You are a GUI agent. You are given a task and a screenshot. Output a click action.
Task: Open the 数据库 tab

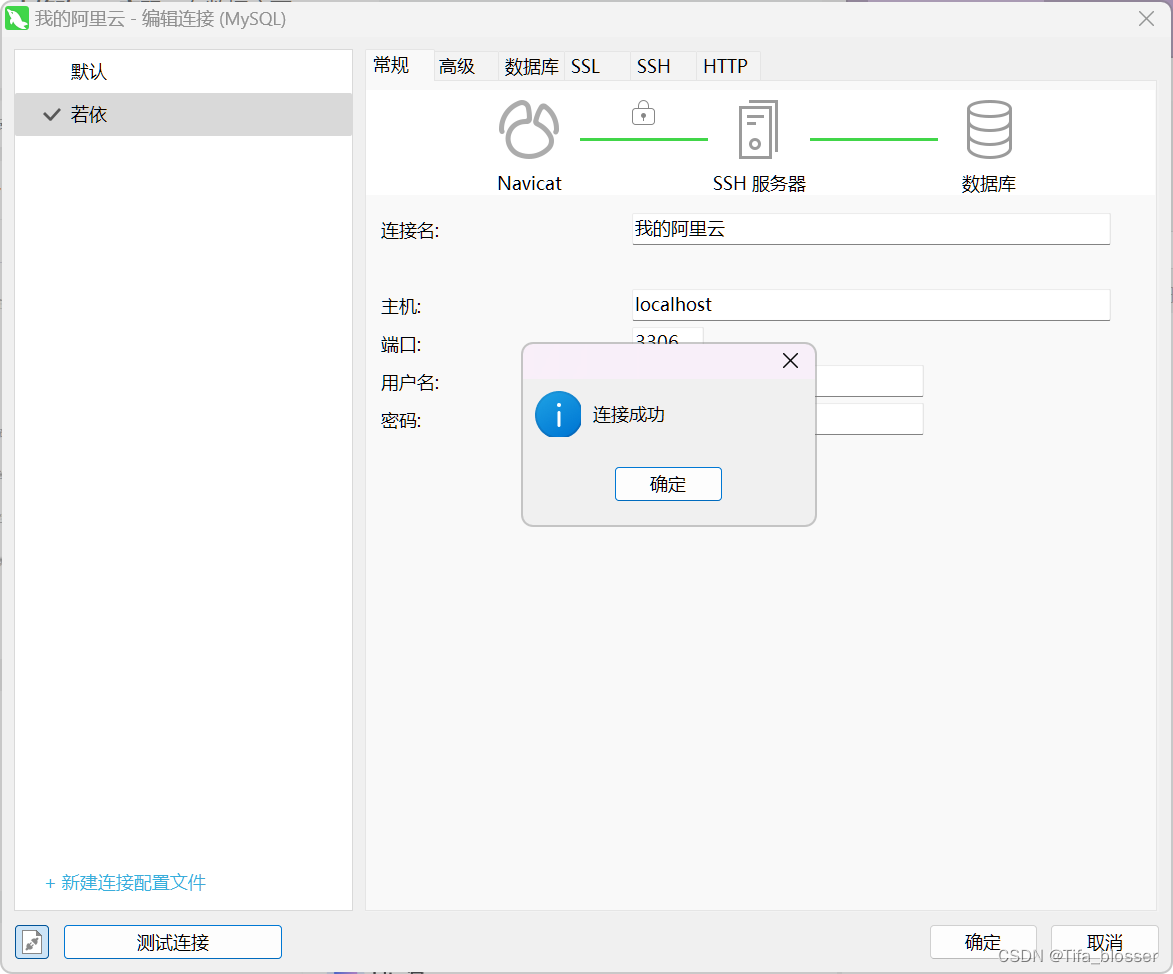pos(531,67)
